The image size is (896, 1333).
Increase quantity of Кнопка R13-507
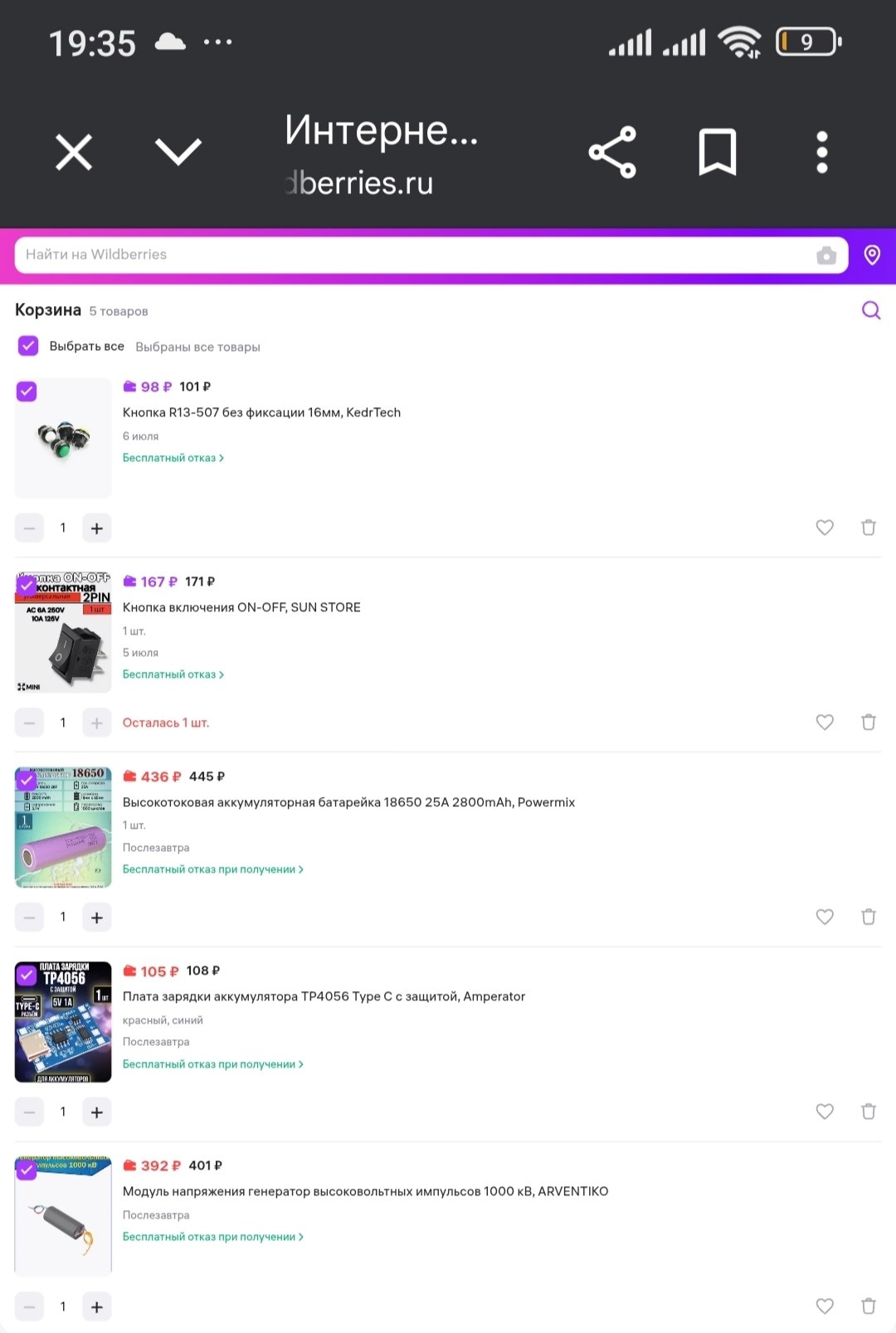coord(97,528)
